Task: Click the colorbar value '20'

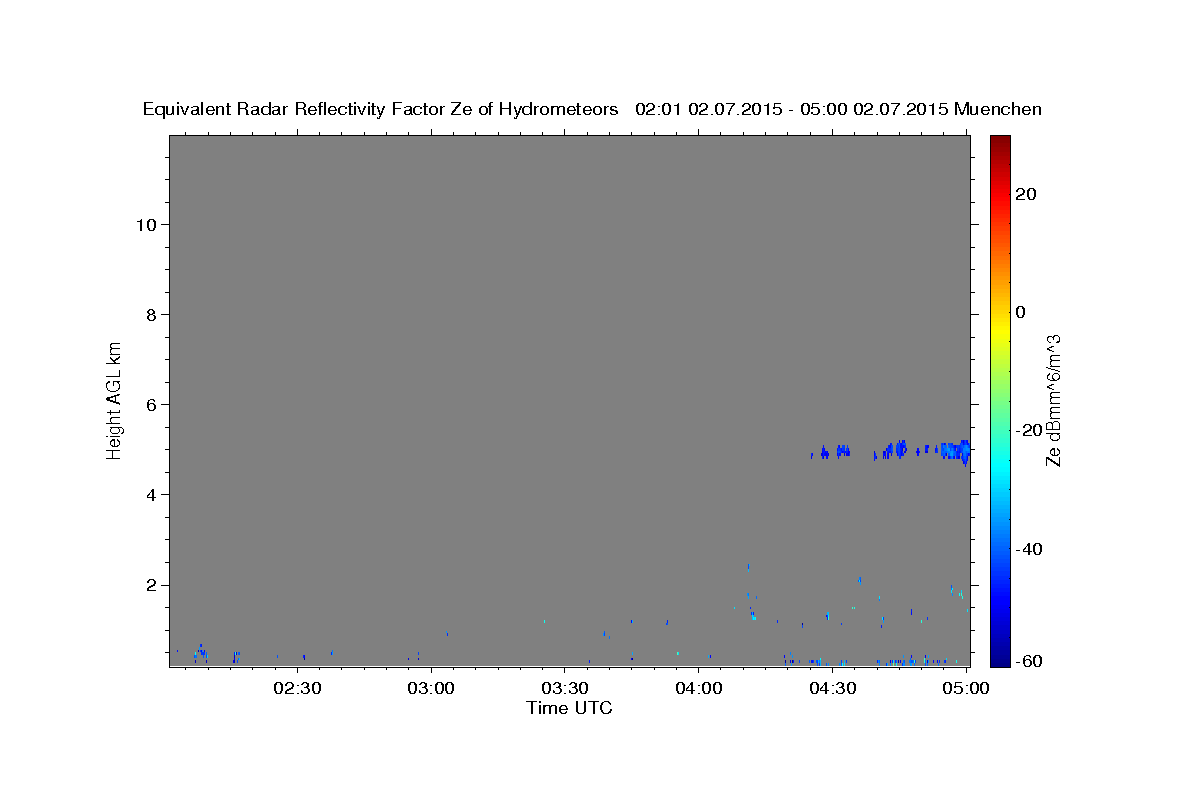Action: tap(1025, 194)
